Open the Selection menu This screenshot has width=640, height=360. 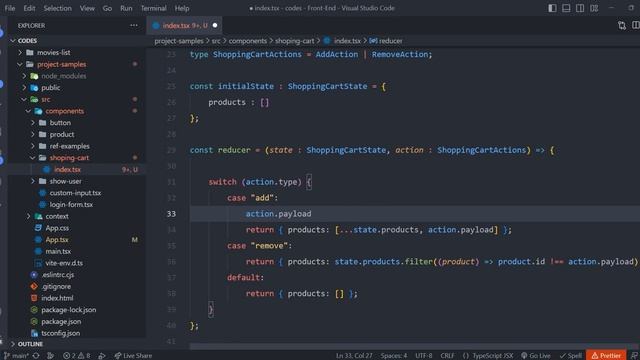(58, 8)
